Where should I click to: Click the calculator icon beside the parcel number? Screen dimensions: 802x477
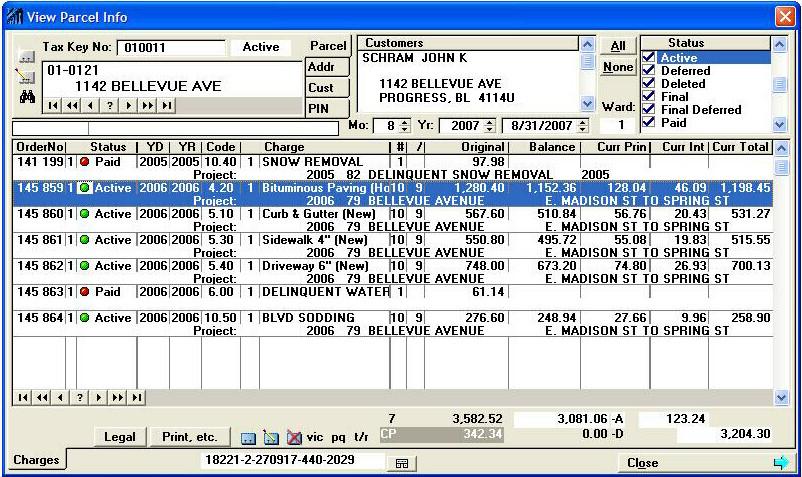coord(403,463)
